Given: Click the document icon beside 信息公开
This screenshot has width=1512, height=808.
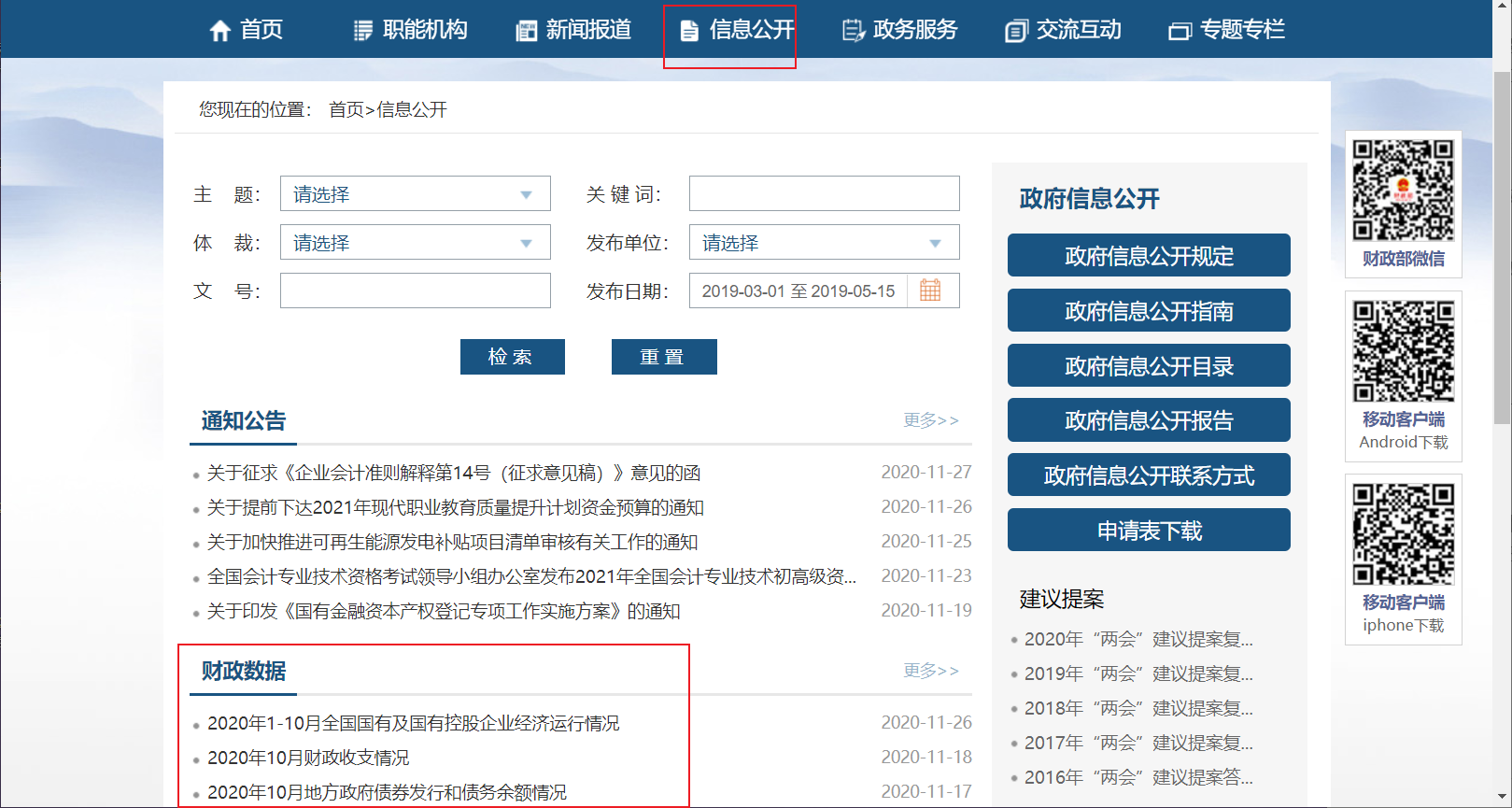Looking at the screenshot, I should 689,31.
